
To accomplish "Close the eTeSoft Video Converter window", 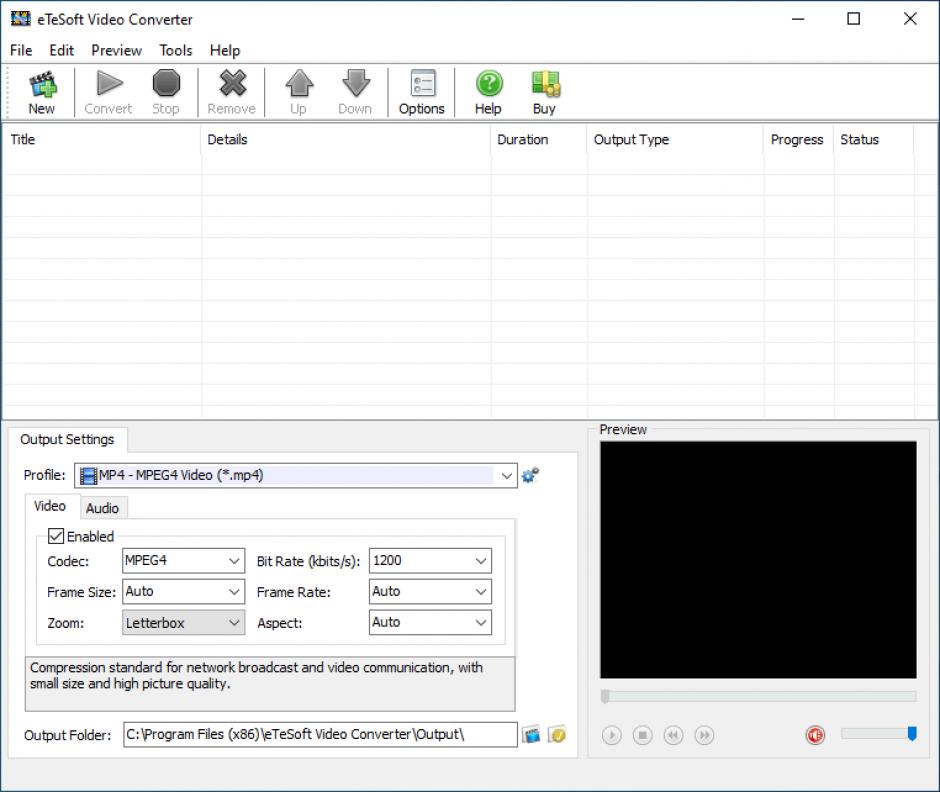I will (x=910, y=19).
